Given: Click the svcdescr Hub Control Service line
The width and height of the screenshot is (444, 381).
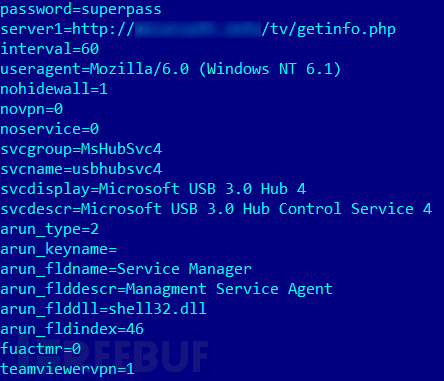Looking at the screenshot, I should [216, 209].
